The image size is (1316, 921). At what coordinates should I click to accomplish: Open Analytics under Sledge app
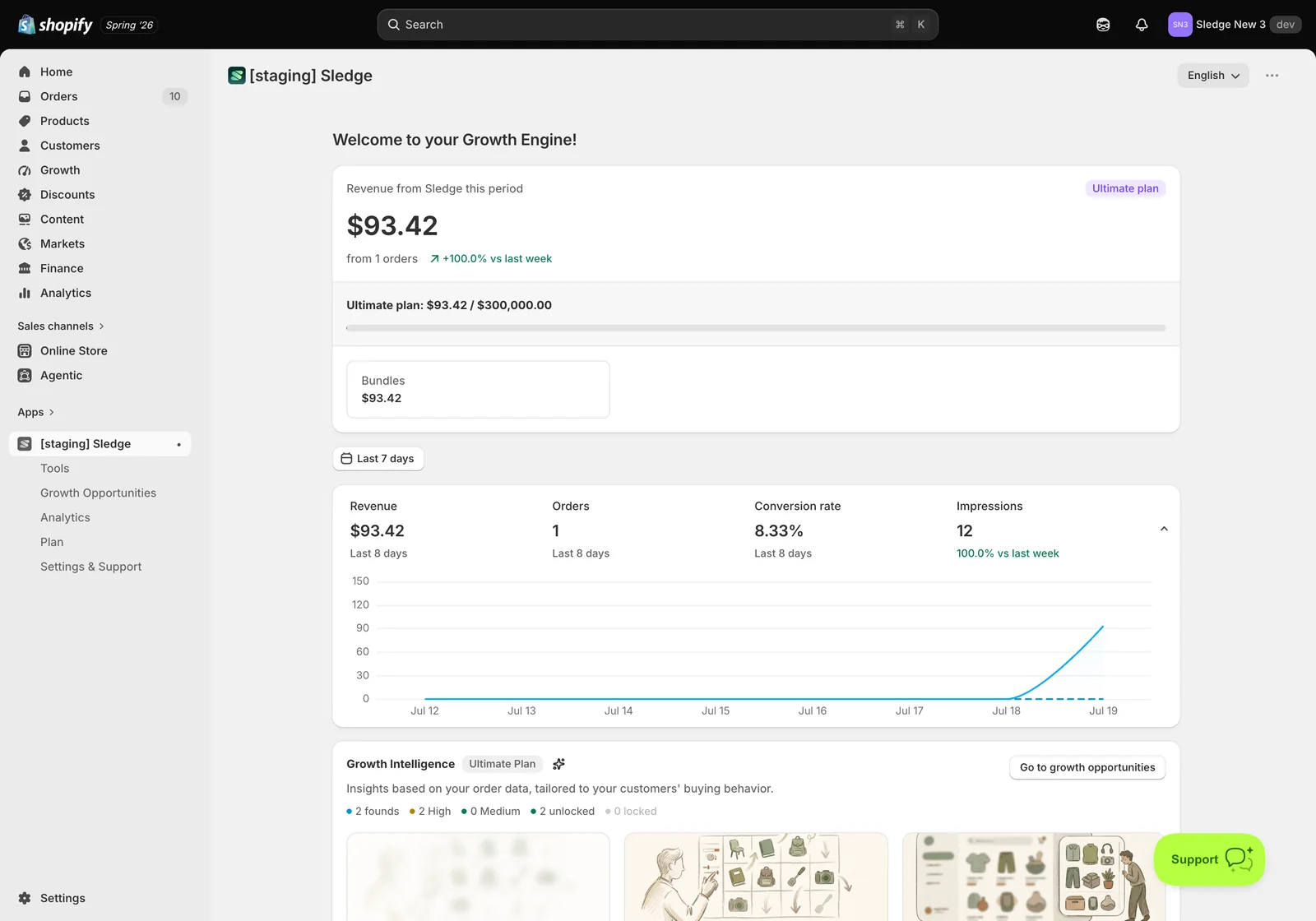(x=66, y=518)
